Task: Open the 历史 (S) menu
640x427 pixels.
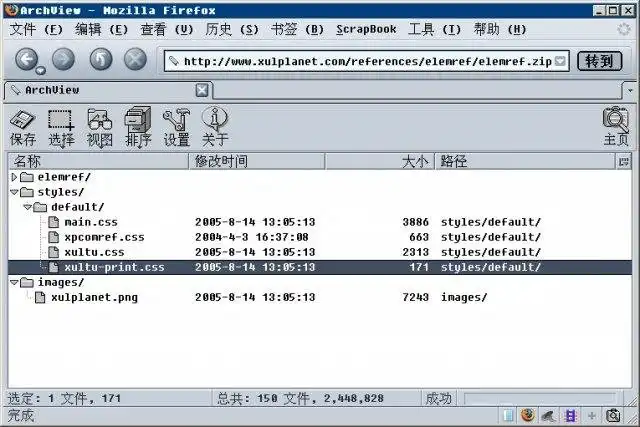Action: coord(232,29)
